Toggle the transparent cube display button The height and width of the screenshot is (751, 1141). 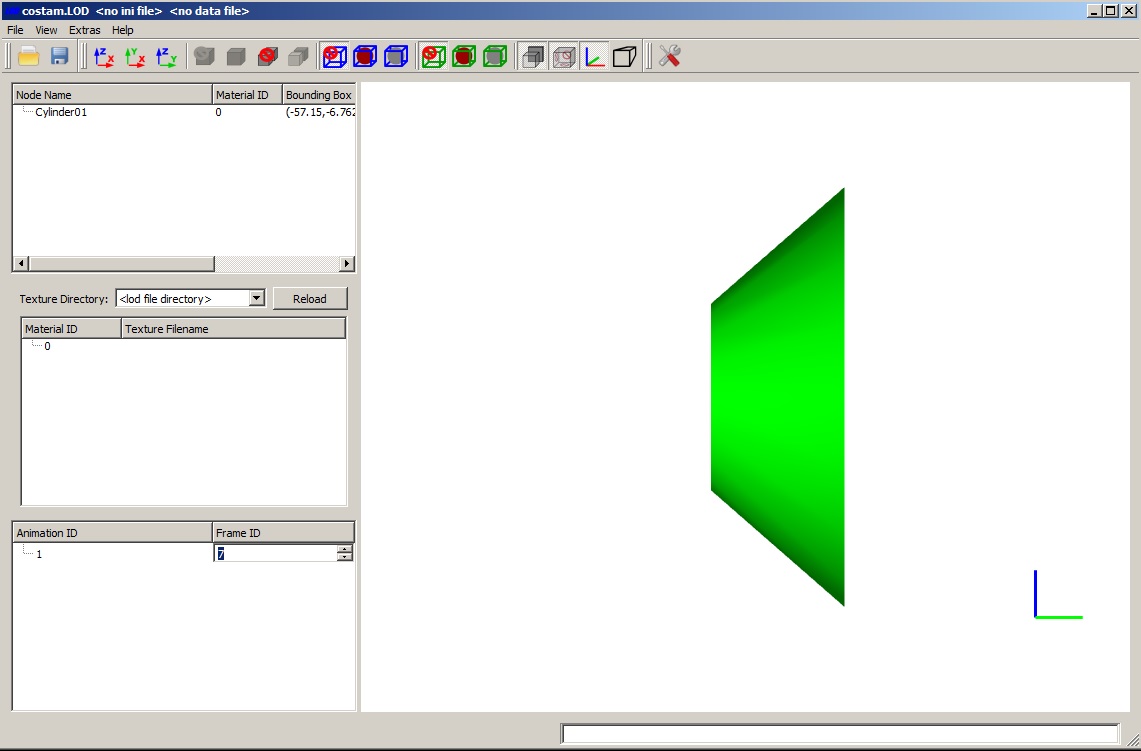pyautogui.click(x=564, y=56)
